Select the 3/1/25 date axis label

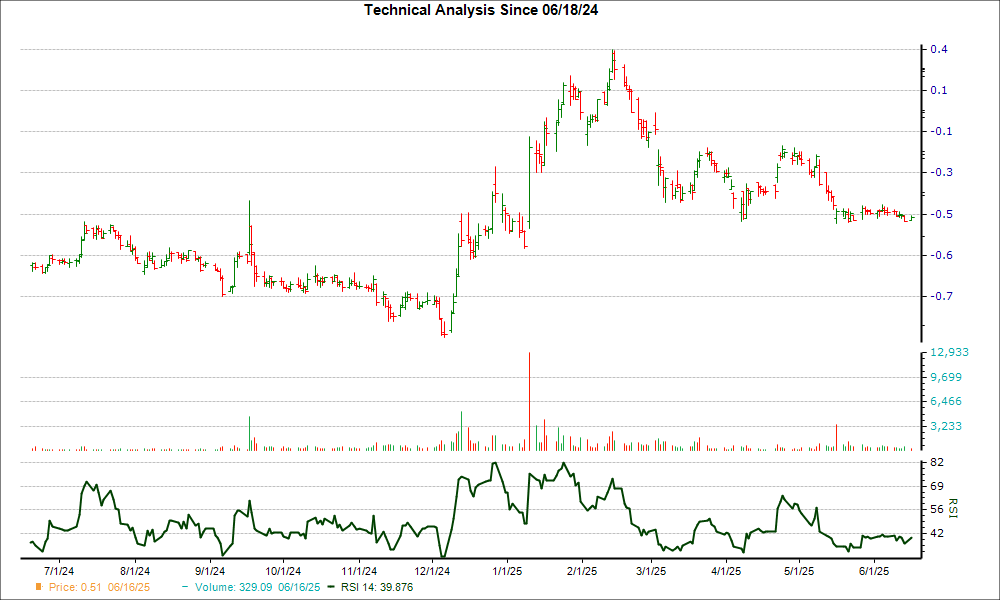[651, 571]
